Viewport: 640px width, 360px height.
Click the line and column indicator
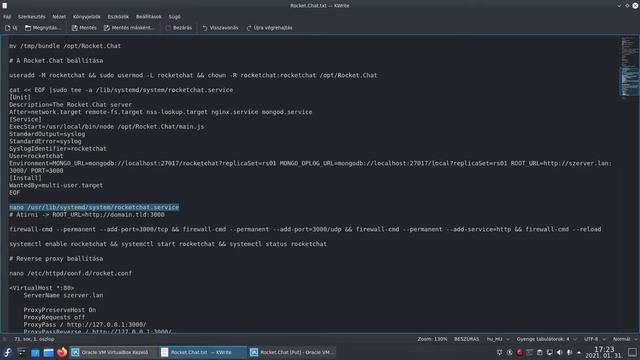coord(34,339)
